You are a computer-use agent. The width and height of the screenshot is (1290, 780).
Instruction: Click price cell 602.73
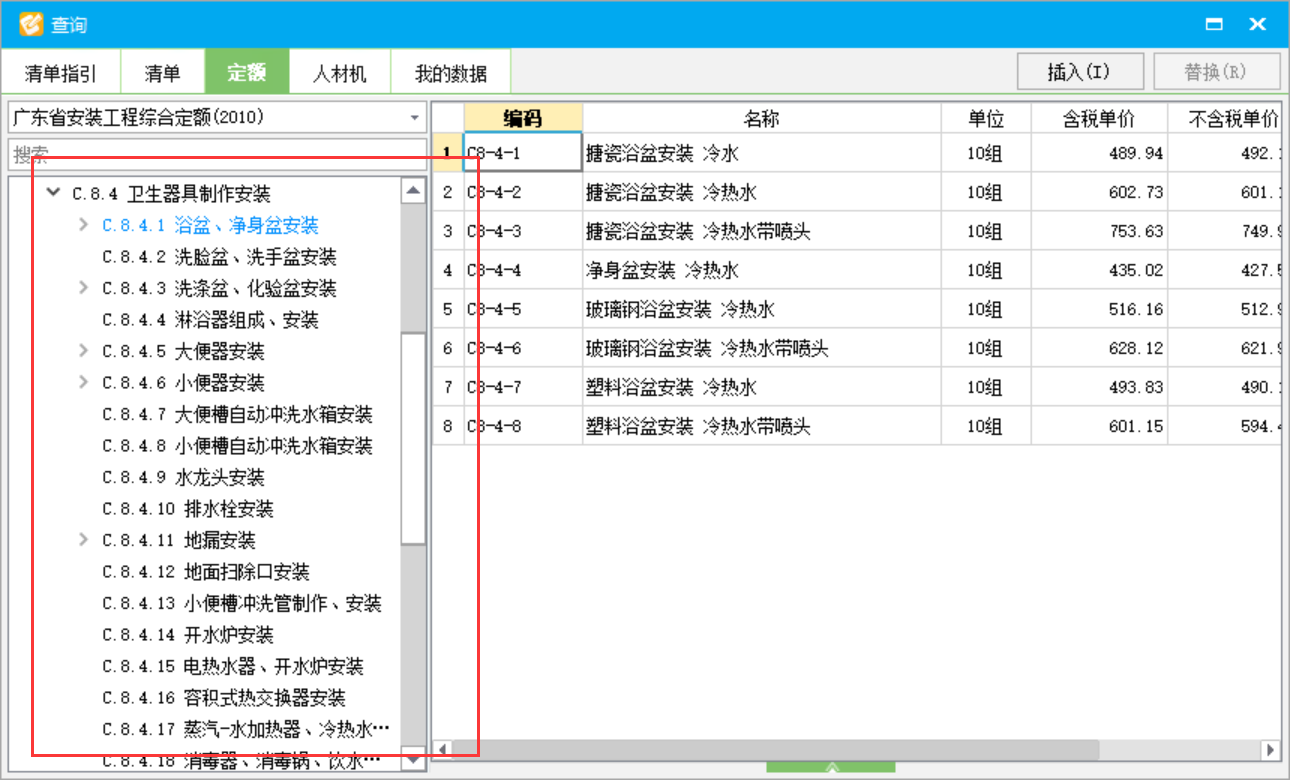pos(1099,192)
